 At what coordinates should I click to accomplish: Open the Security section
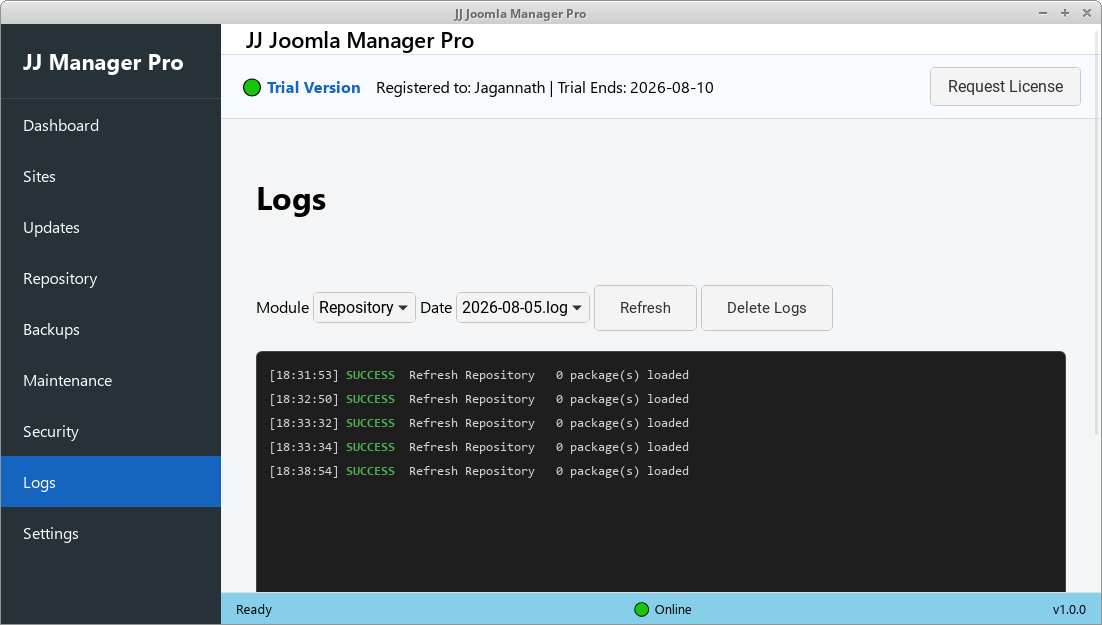(x=110, y=431)
